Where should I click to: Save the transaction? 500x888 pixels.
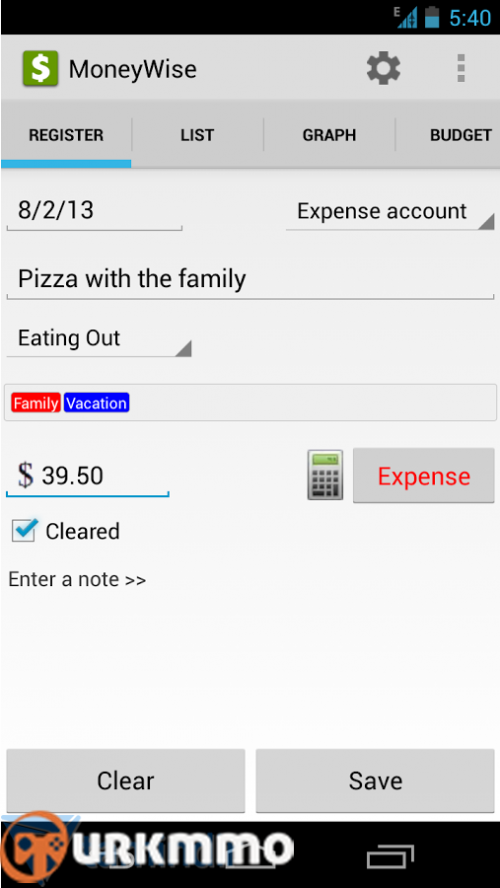(375, 780)
